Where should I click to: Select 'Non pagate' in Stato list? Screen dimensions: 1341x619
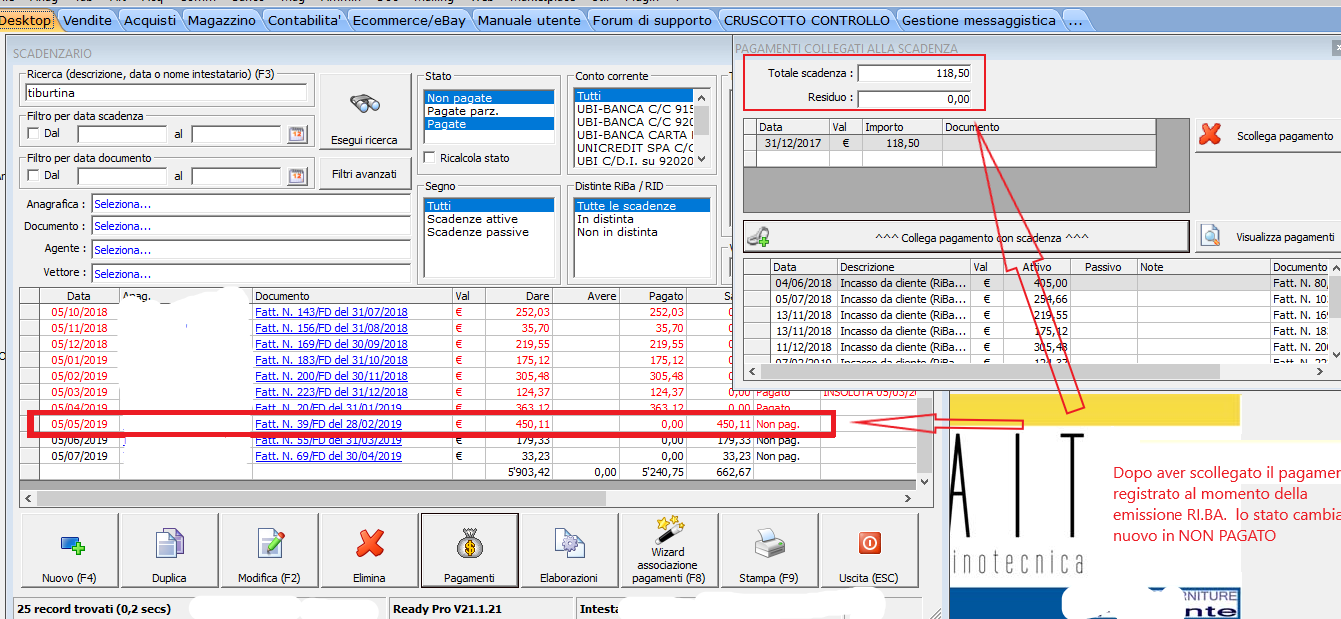pyautogui.click(x=489, y=98)
